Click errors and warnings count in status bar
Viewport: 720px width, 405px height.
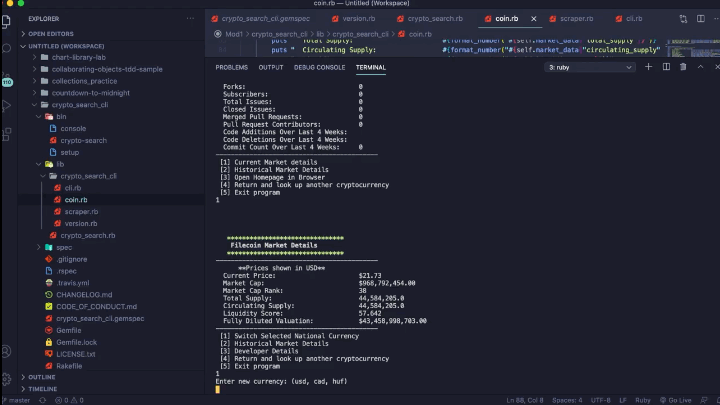click(x=69, y=400)
